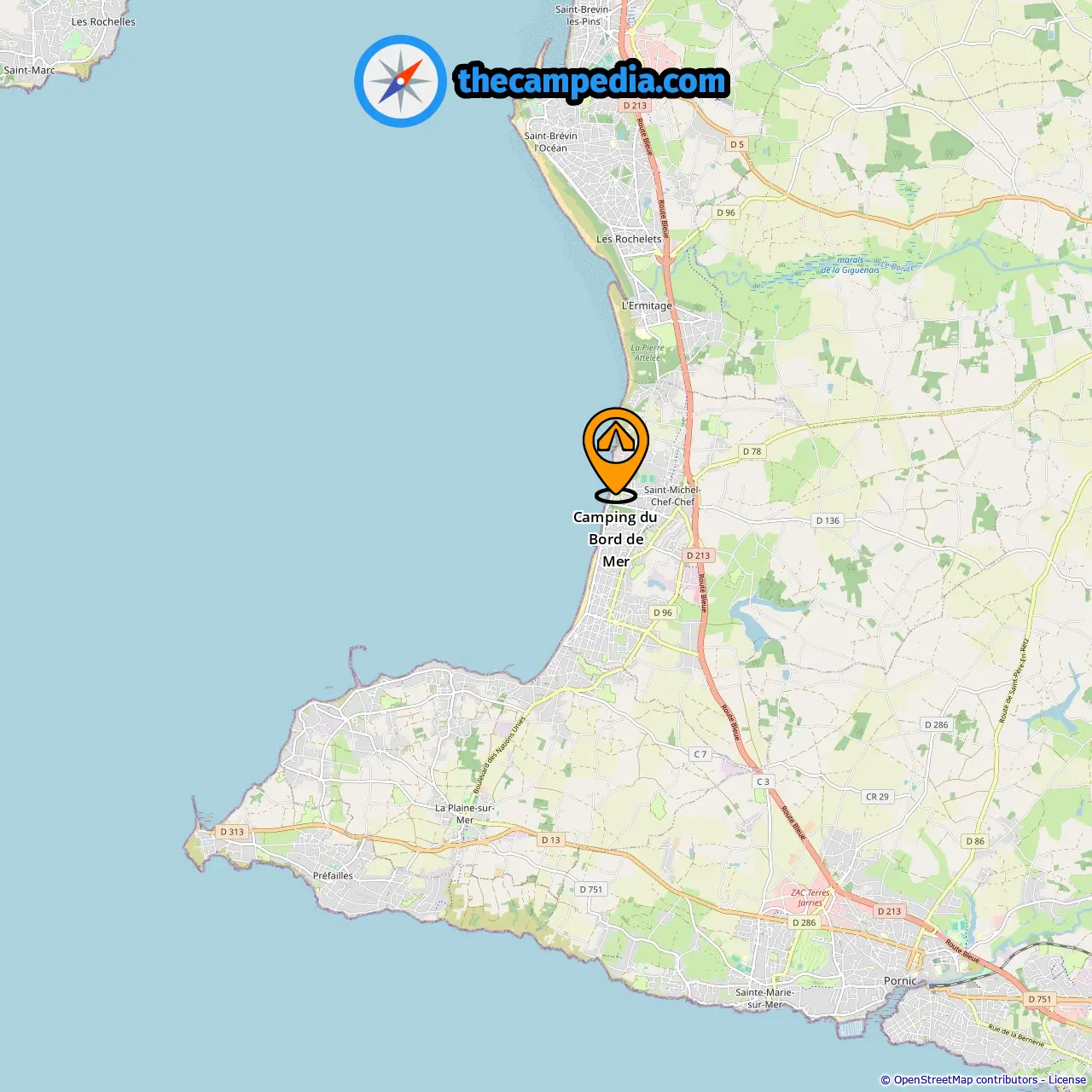The width and height of the screenshot is (1092, 1092).
Task: Open the License link
Action: click(1067, 1080)
